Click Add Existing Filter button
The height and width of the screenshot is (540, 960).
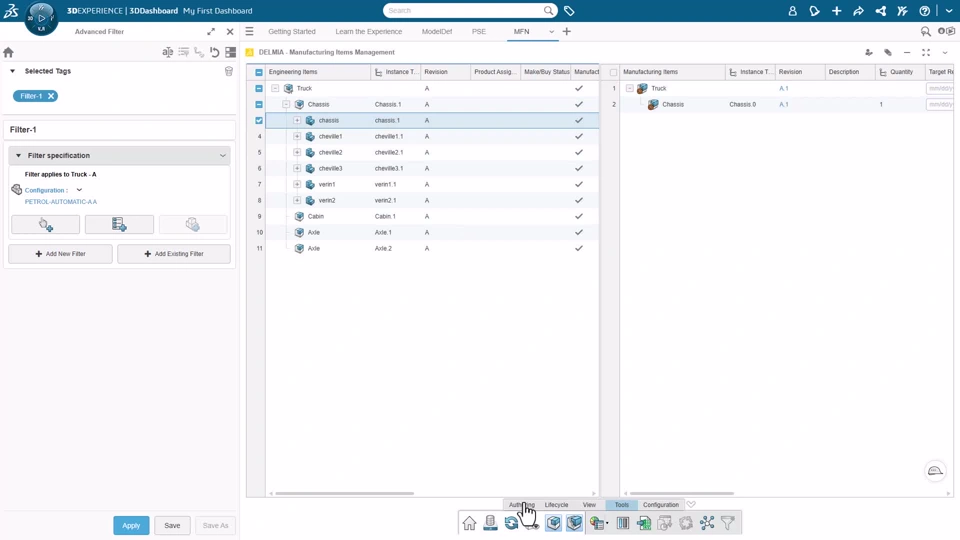point(174,253)
